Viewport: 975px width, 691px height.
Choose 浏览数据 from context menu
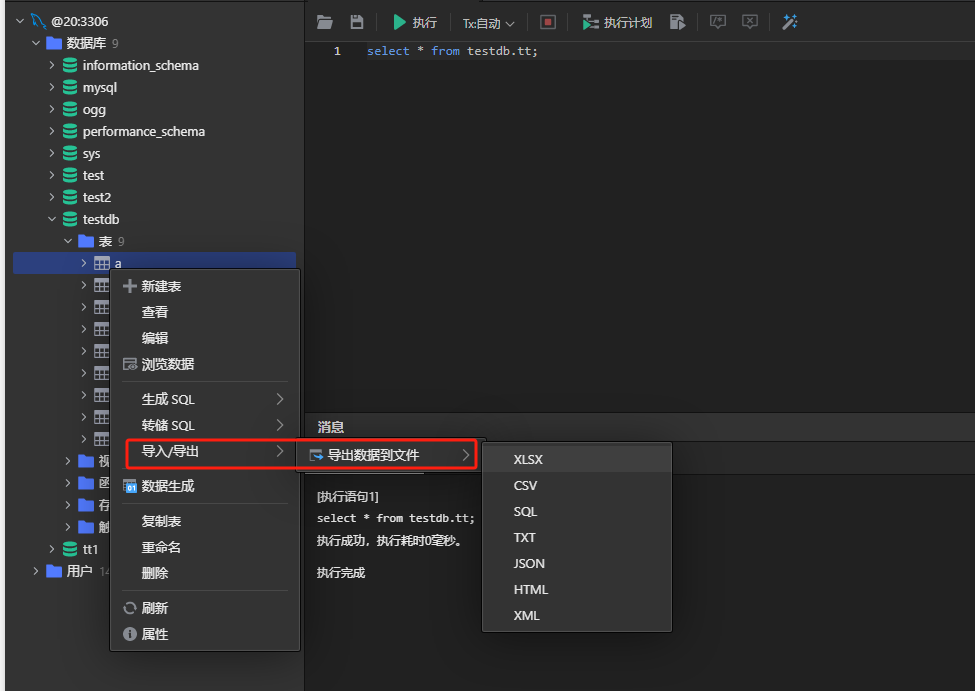205,364
